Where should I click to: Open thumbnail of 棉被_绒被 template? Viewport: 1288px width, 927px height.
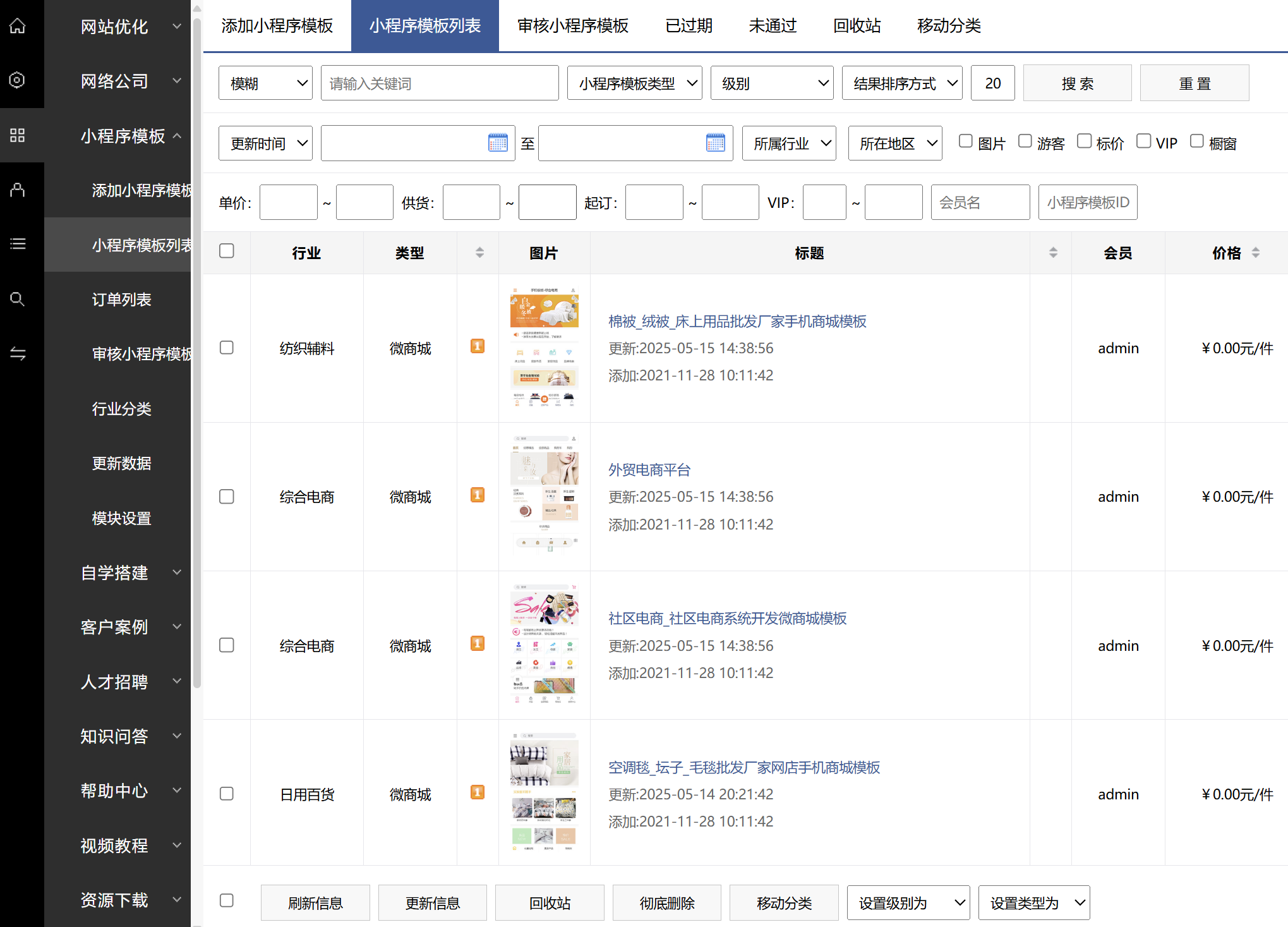pos(544,348)
